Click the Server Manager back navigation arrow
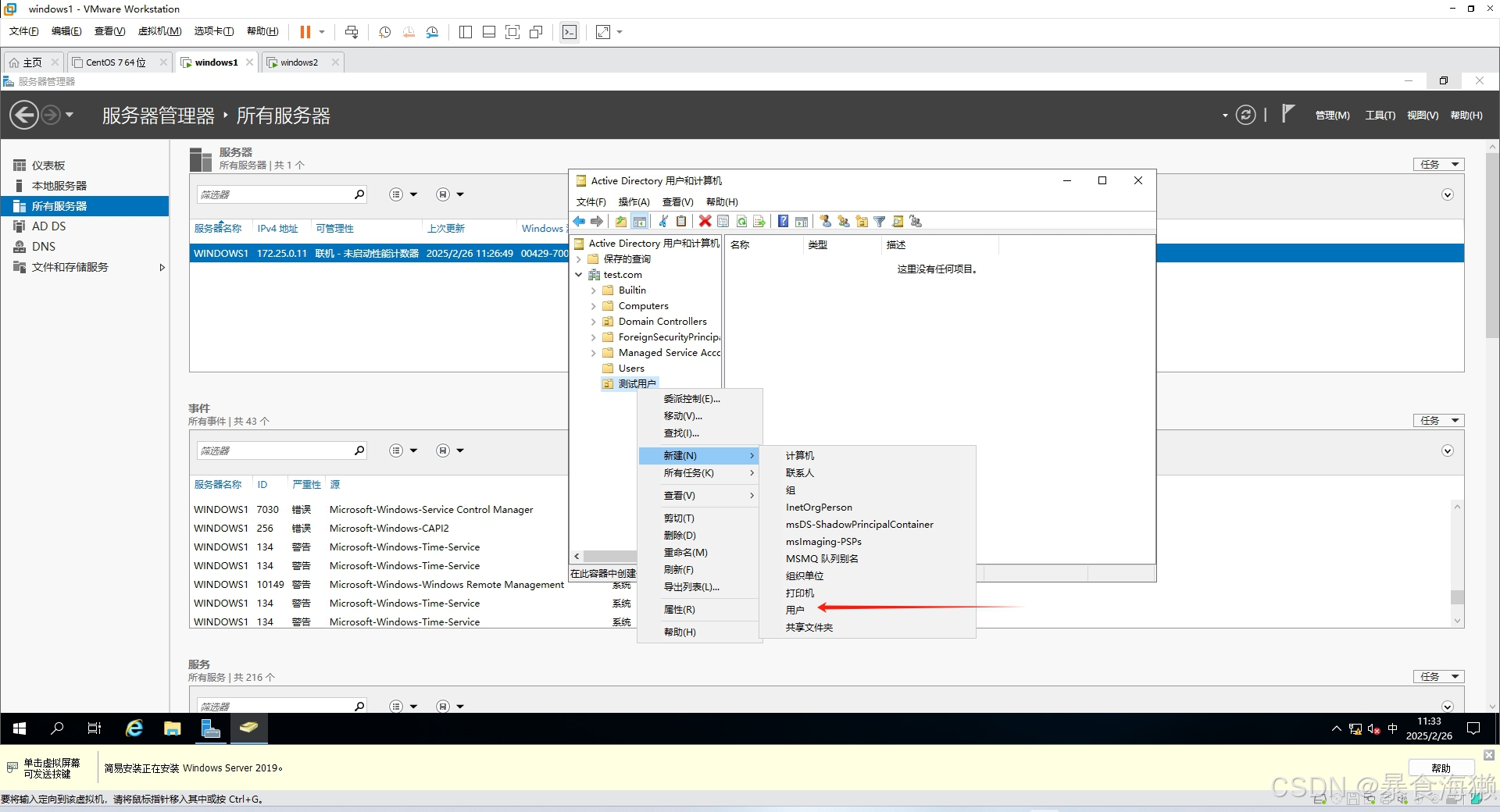Screen dimensions: 1500x812 tap(24, 116)
